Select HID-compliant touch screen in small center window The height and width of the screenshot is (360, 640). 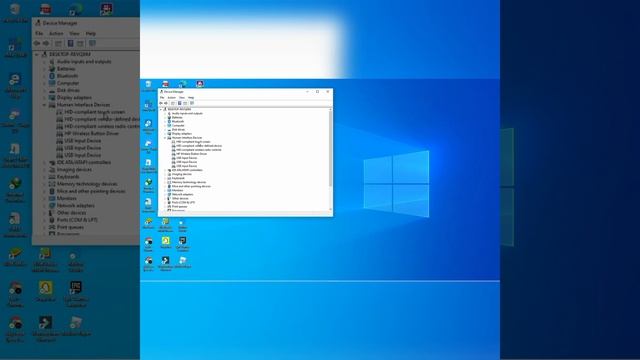(x=193, y=142)
